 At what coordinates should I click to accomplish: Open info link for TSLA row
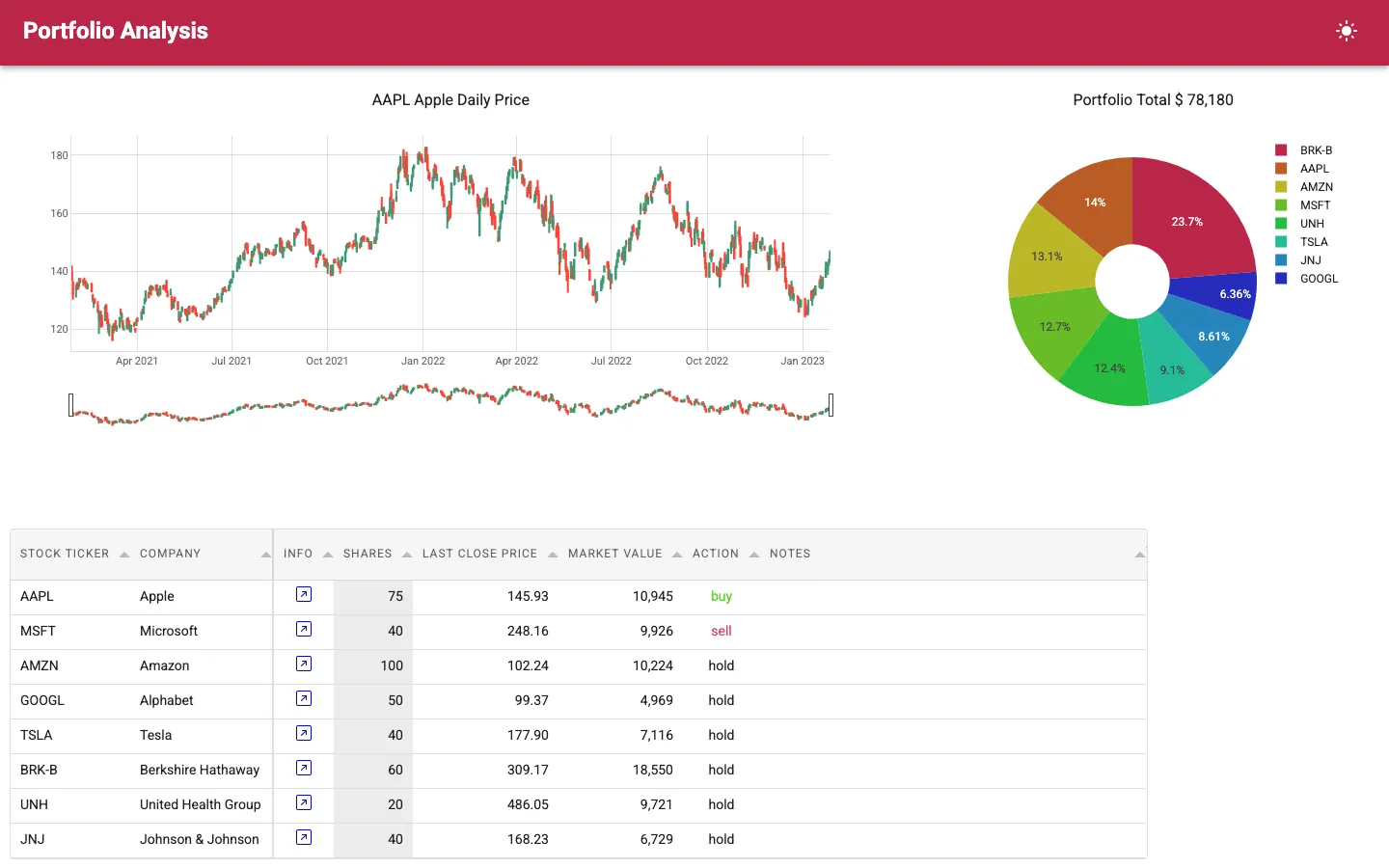pos(304,734)
